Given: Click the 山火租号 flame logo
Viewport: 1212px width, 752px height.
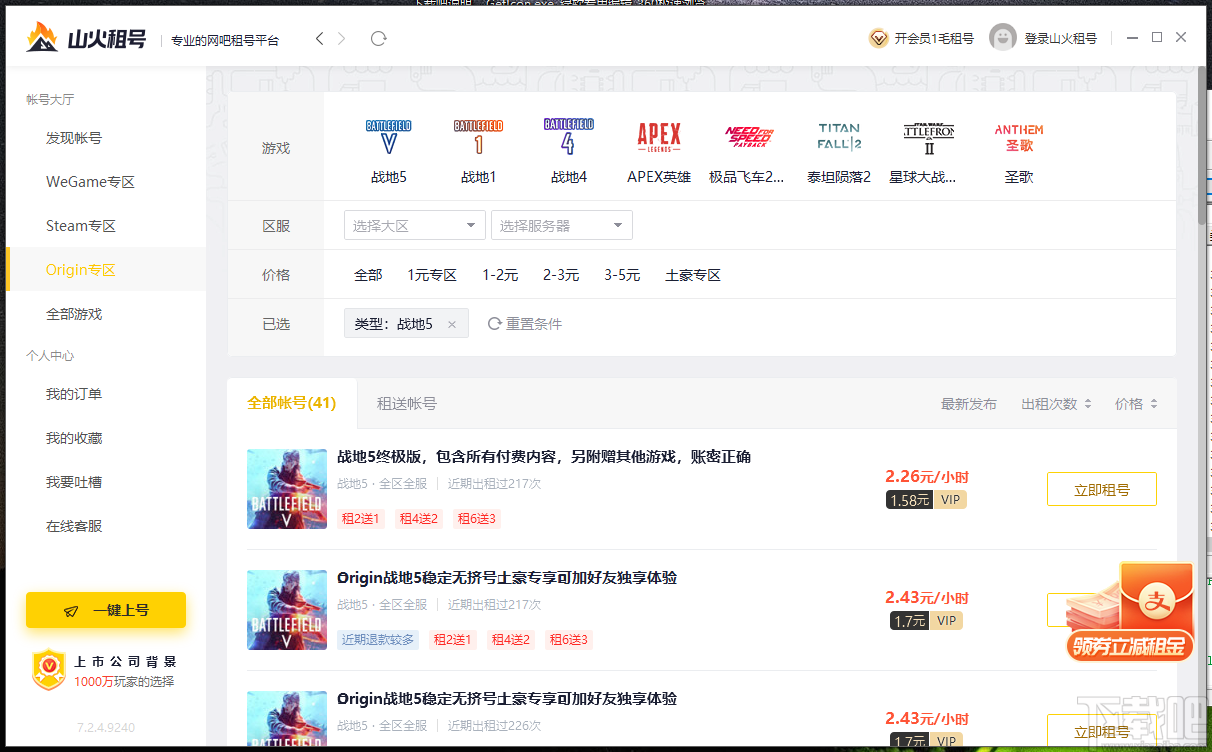Looking at the screenshot, I should 43,38.
